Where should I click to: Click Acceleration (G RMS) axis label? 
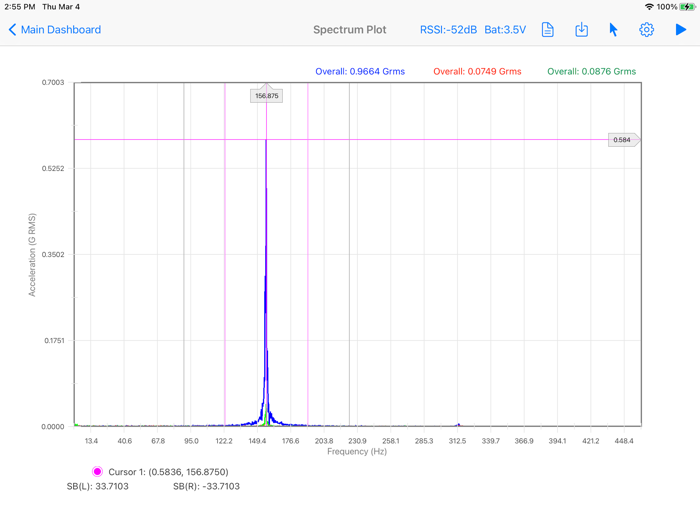click(32, 254)
